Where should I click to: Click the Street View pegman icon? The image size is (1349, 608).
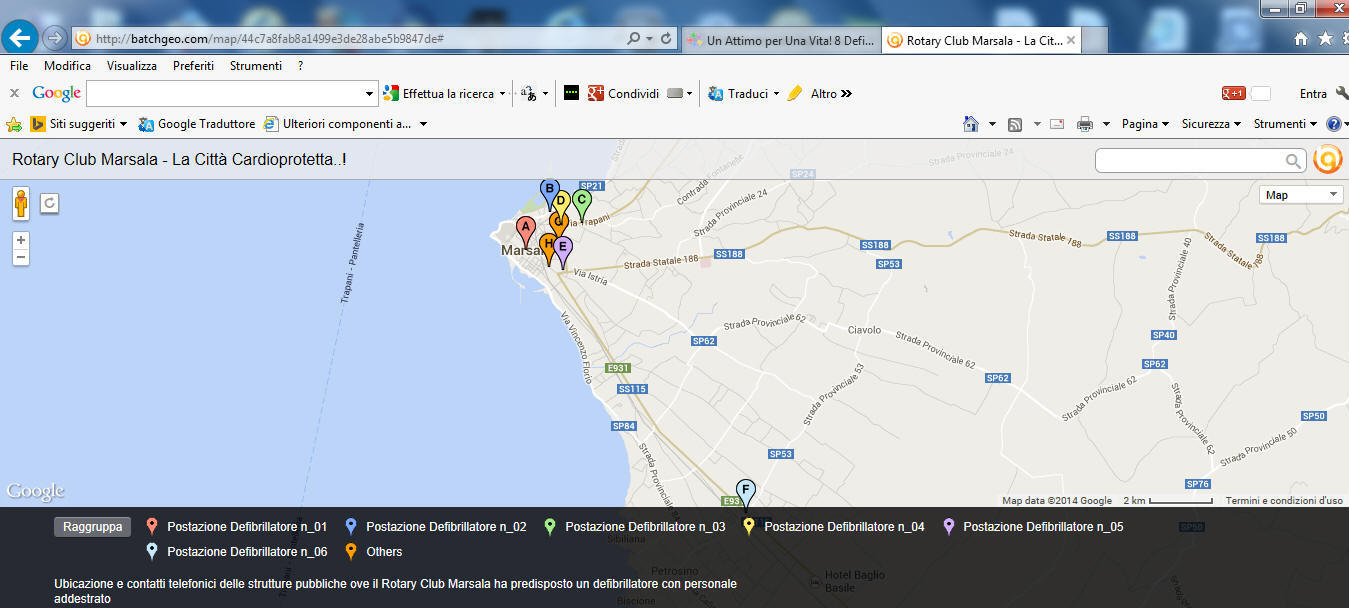pos(21,203)
